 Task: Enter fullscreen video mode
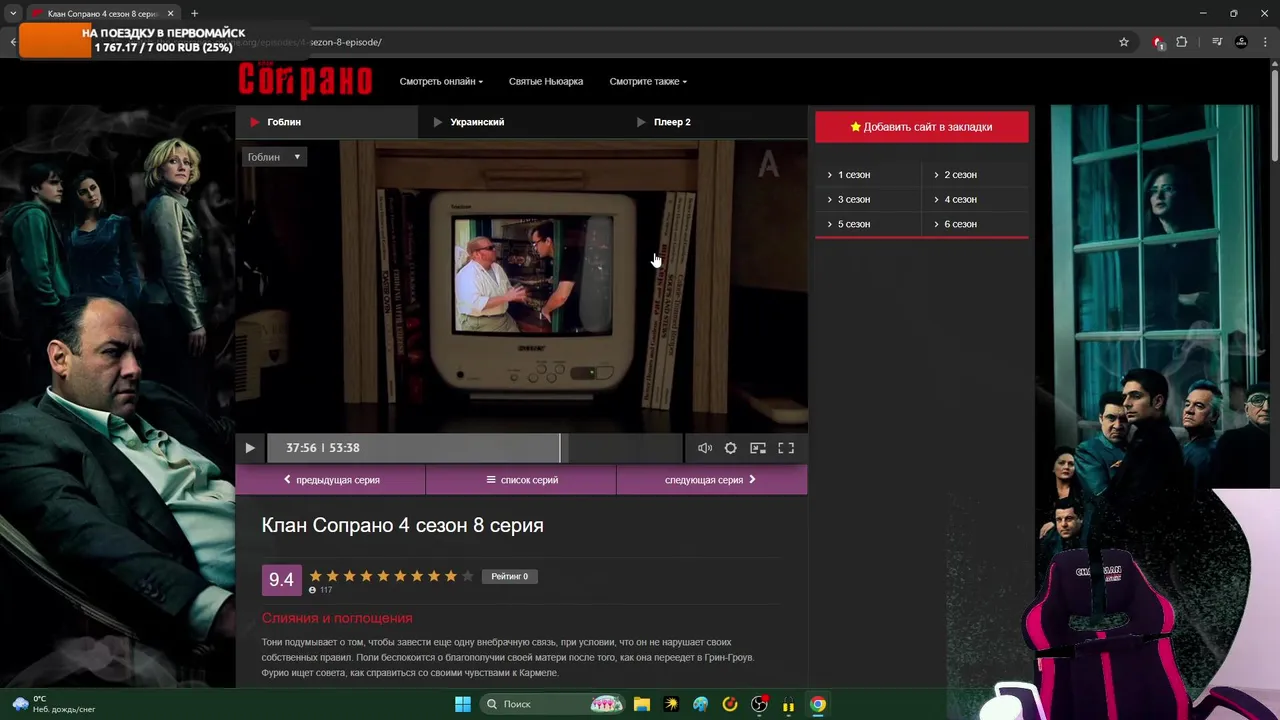[x=786, y=448]
